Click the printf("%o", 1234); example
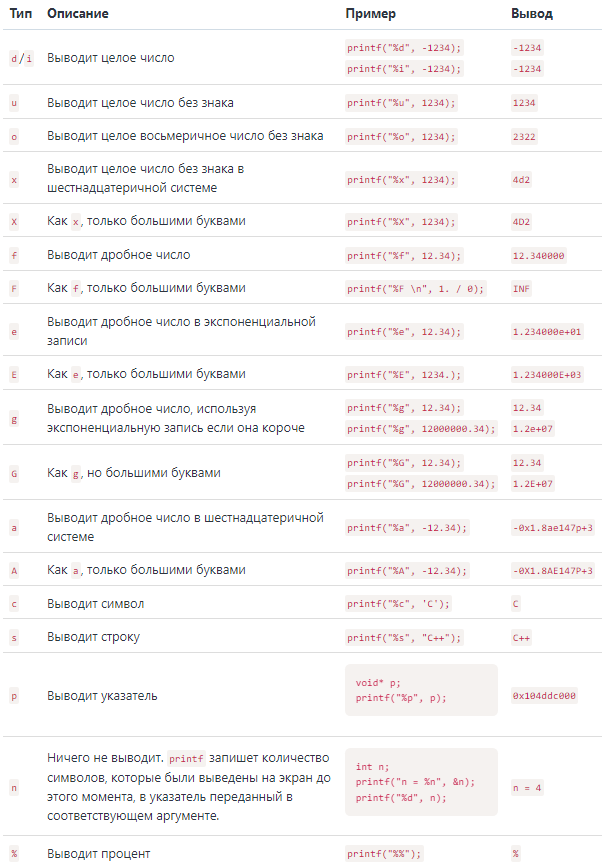The image size is (603, 867). coord(401,137)
